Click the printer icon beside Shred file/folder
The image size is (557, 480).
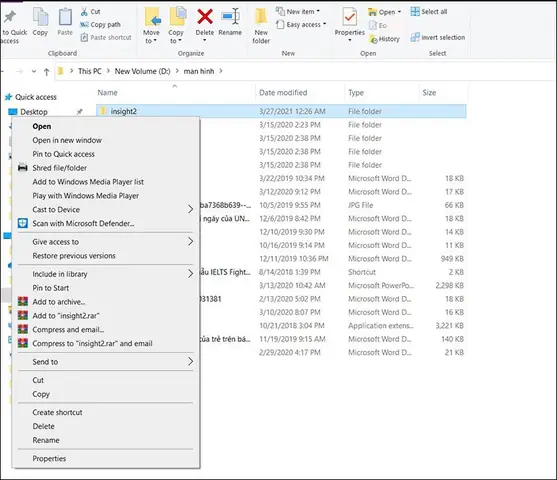coord(23,168)
